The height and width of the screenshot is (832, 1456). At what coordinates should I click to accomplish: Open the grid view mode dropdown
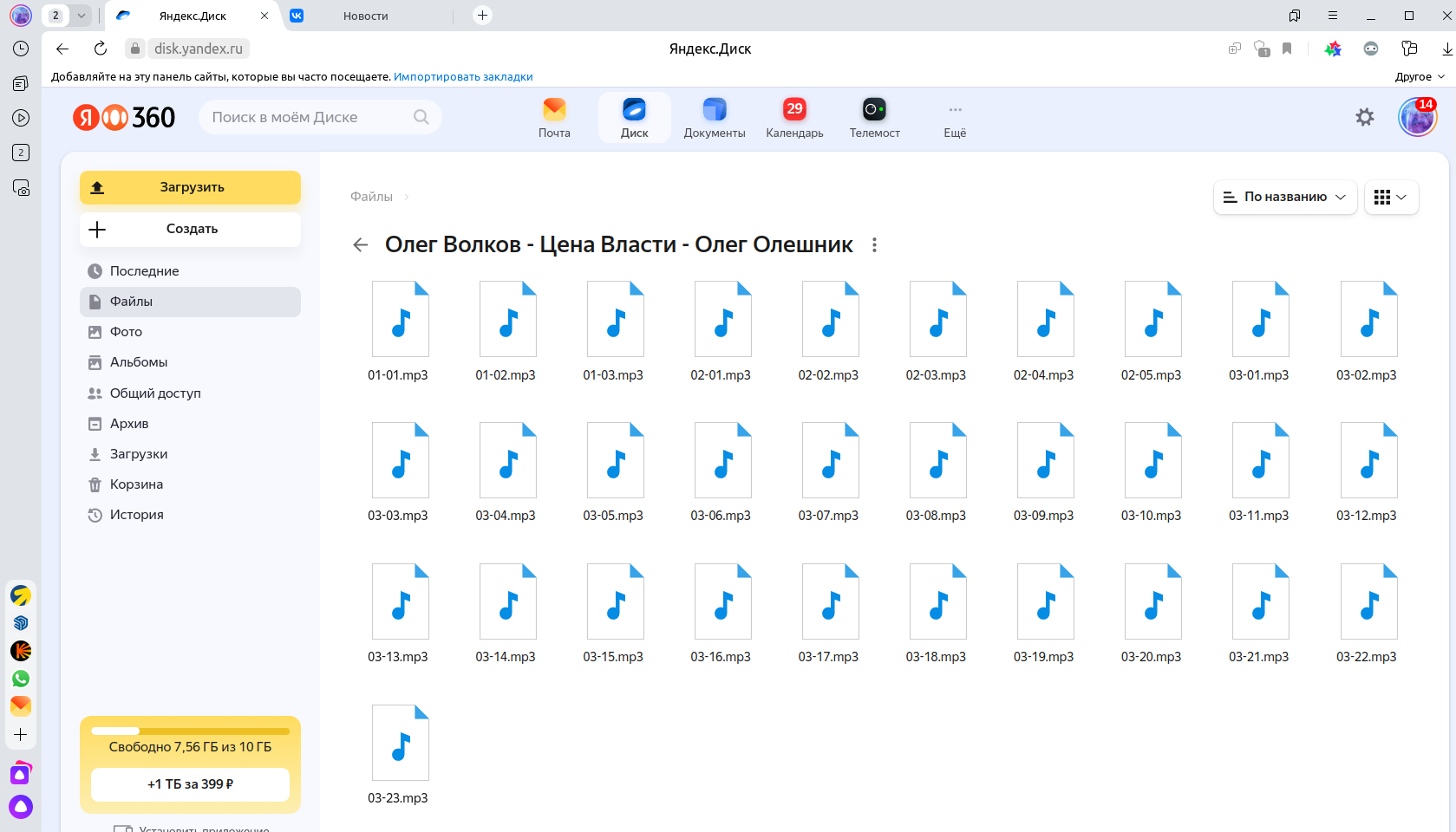(x=1391, y=197)
